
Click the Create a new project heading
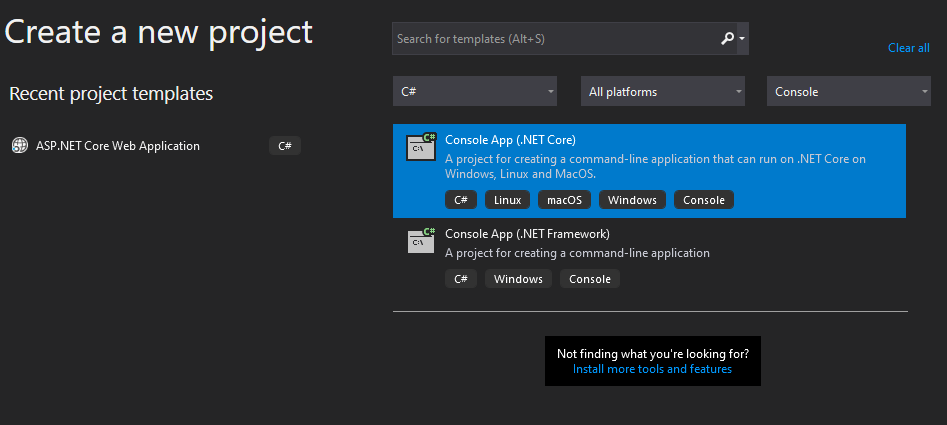pyautogui.click(x=158, y=33)
